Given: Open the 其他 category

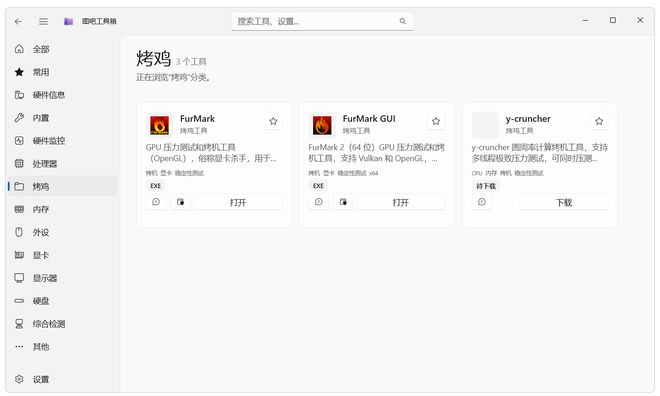Looking at the screenshot, I should [x=62, y=347].
